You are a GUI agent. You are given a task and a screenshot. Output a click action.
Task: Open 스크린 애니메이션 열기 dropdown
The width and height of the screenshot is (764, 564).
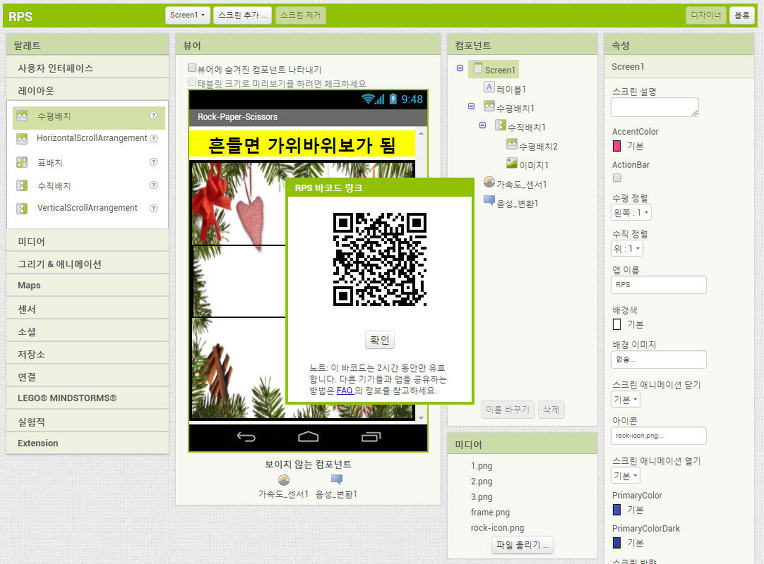click(626, 475)
